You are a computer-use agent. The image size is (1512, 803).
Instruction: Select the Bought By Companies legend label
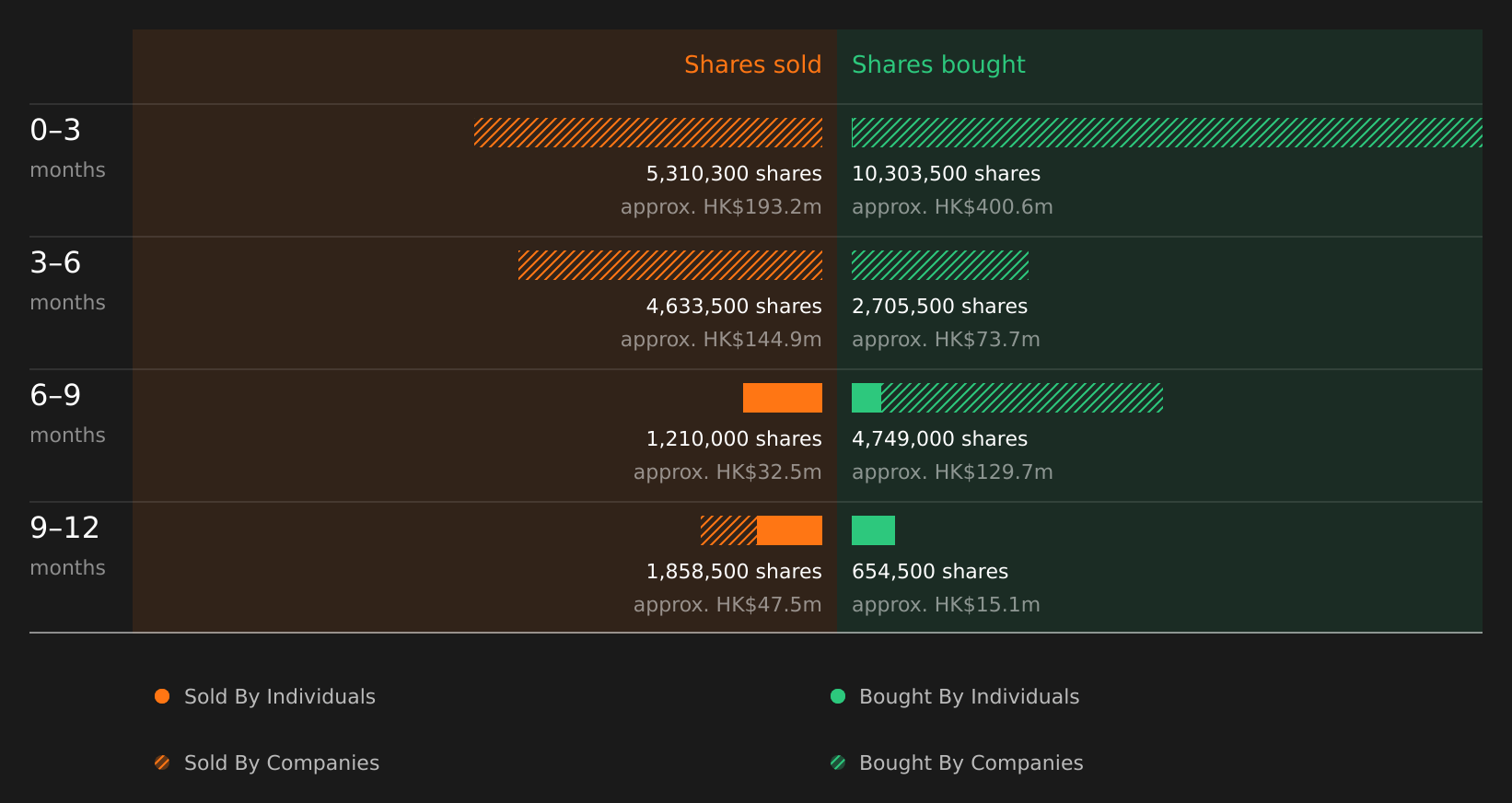pos(971,763)
